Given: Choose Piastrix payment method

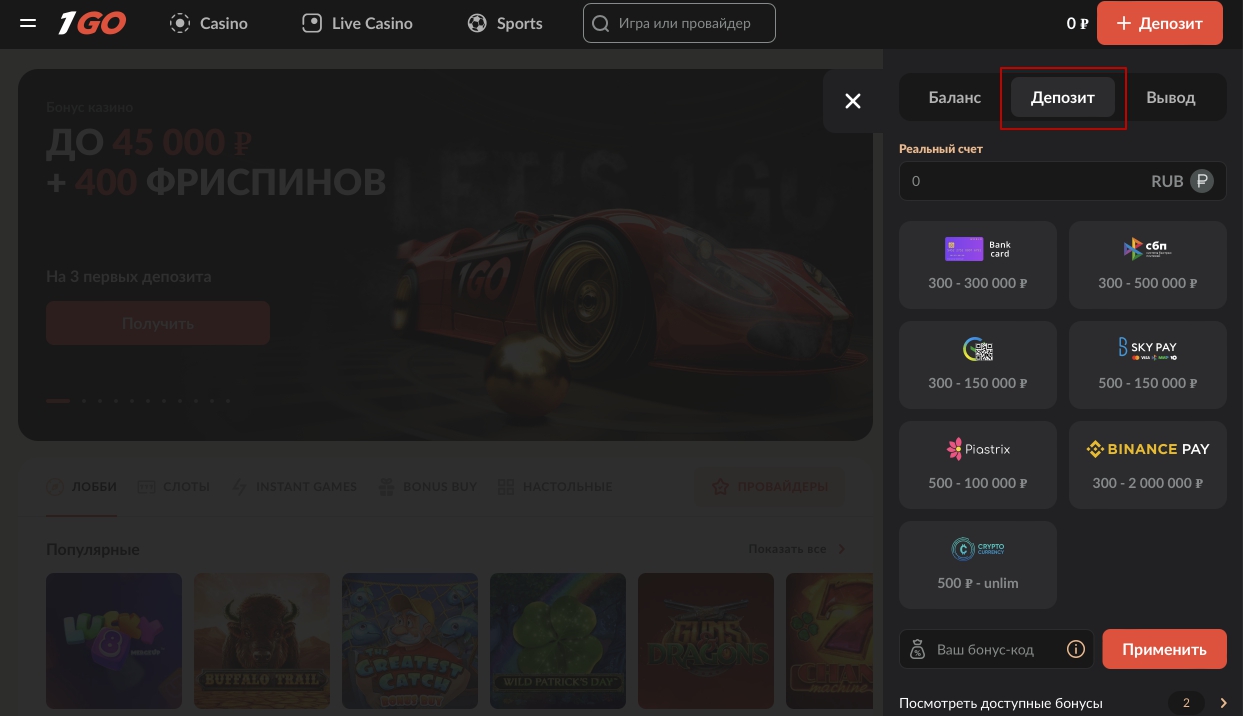Looking at the screenshot, I should point(978,464).
